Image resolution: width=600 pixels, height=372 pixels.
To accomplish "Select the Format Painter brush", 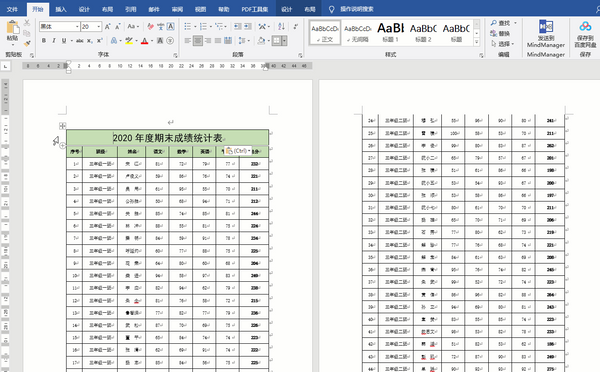I will (x=27, y=43).
